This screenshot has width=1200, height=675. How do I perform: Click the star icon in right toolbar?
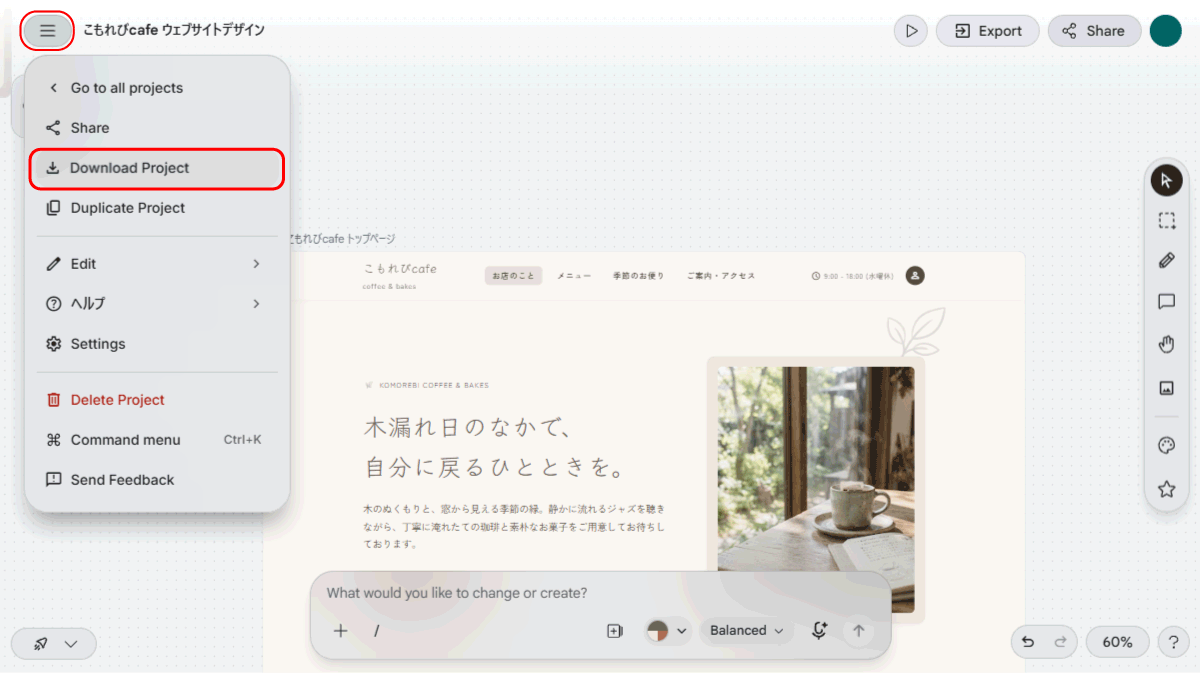coord(1166,489)
